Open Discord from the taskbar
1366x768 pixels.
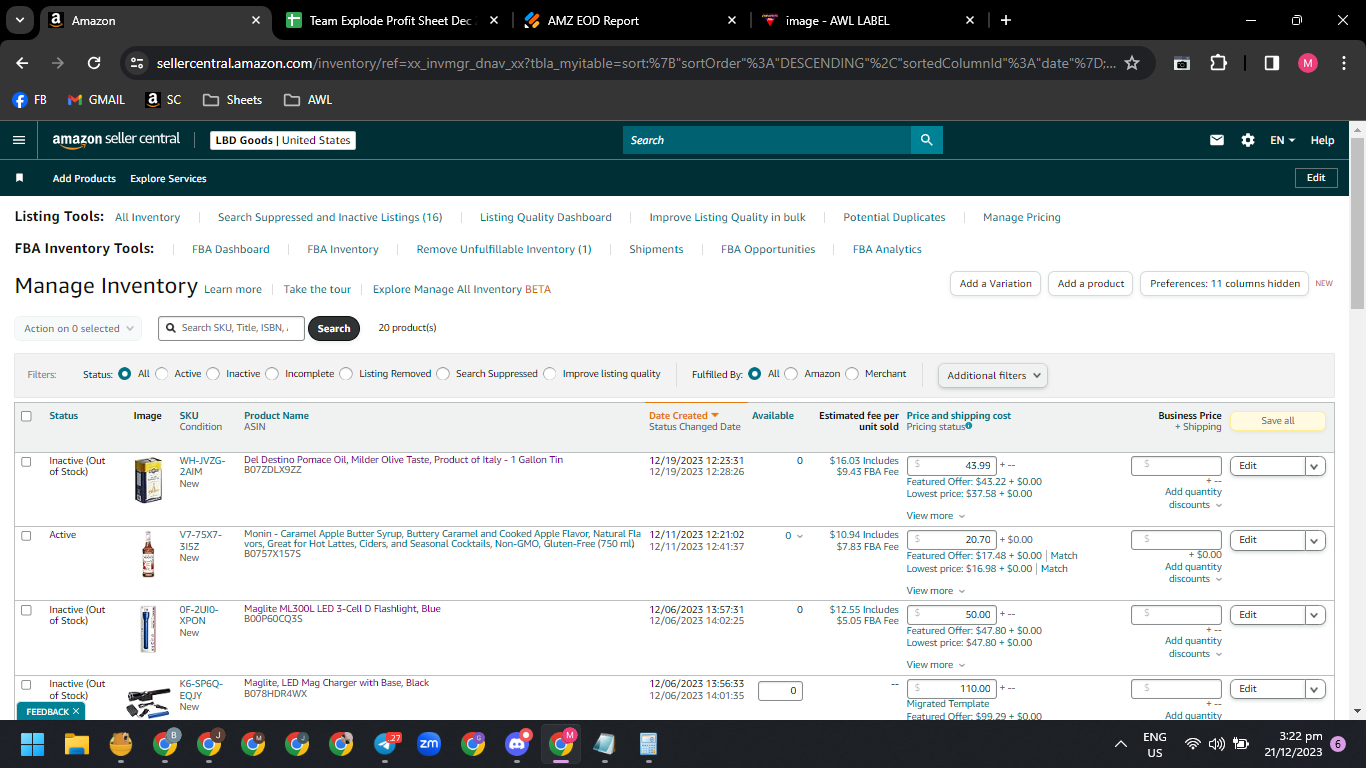[x=517, y=744]
